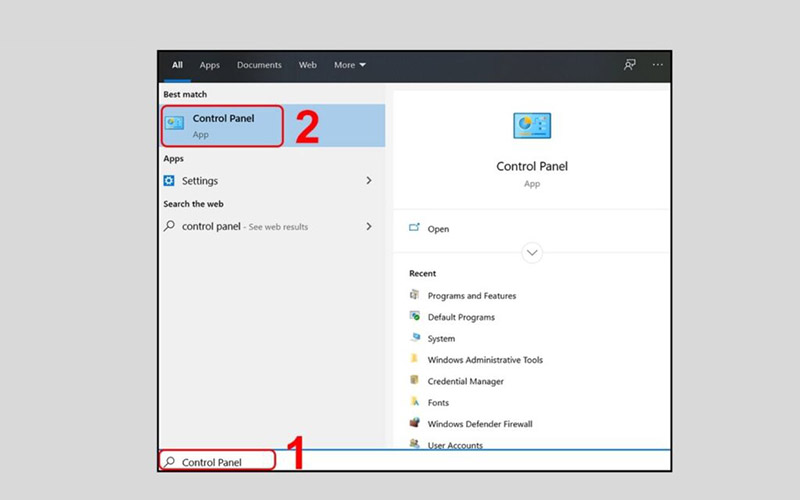Switch to the Web tab
The height and width of the screenshot is (500, 800).
pos(308,65)
